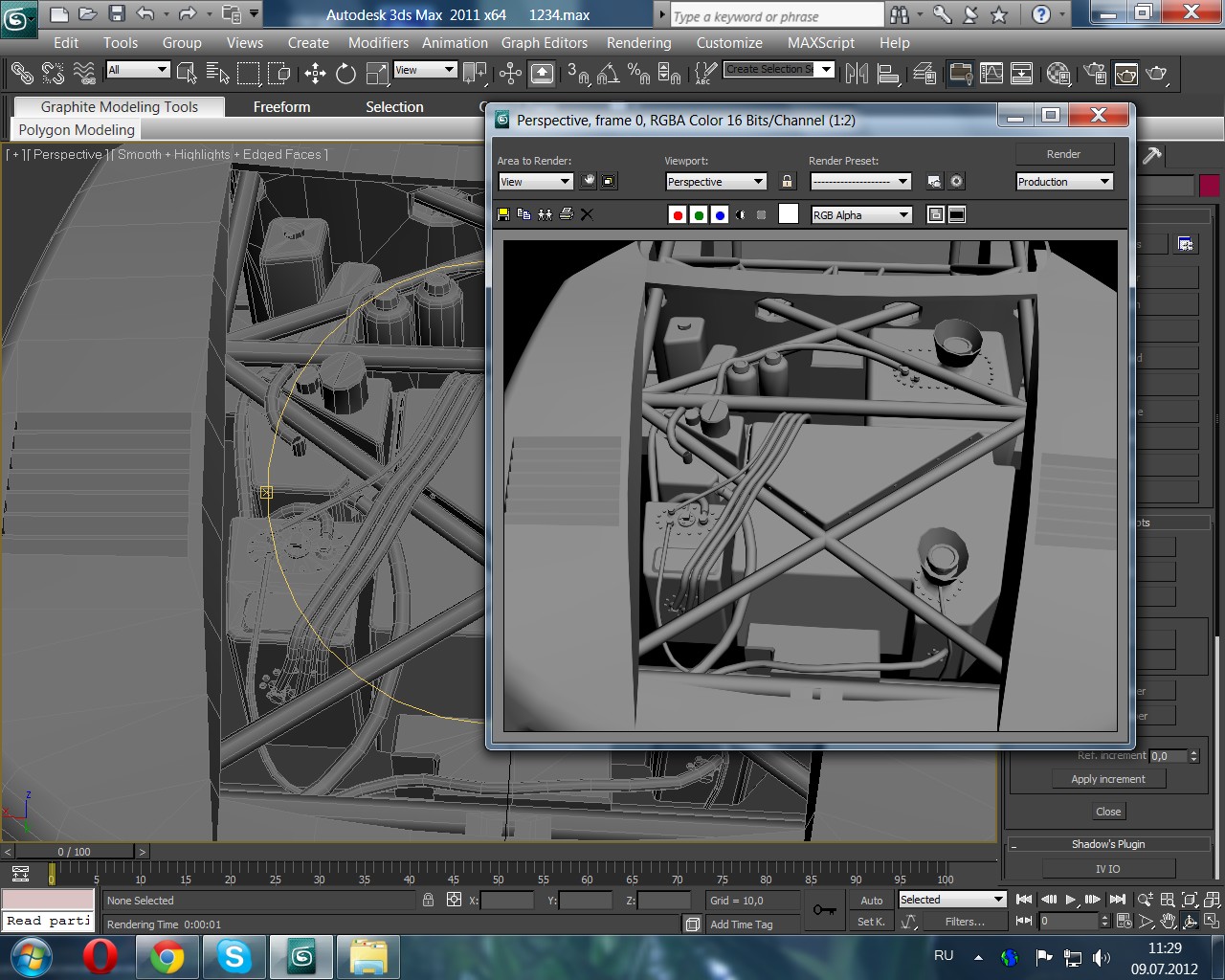Viewport: 1225px width, 980px height.
Task: Open the RGB Alpha channel dropdown
Action: coord(861,214)
